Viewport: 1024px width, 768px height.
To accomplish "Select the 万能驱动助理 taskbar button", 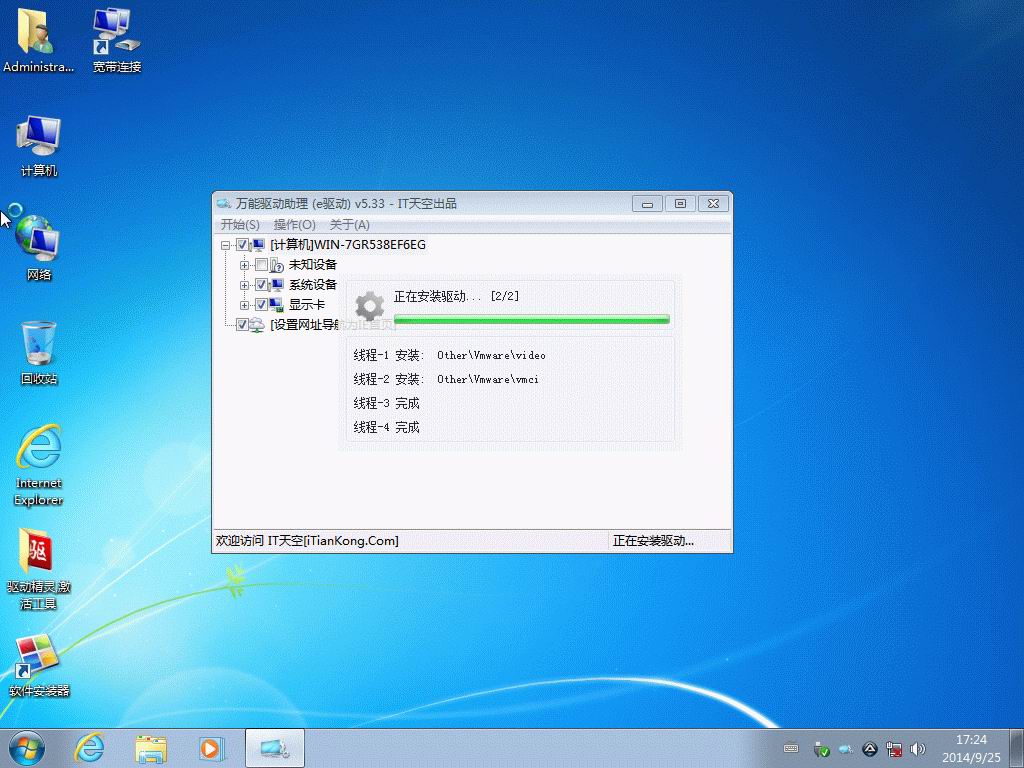I will [x=275, y=748].
